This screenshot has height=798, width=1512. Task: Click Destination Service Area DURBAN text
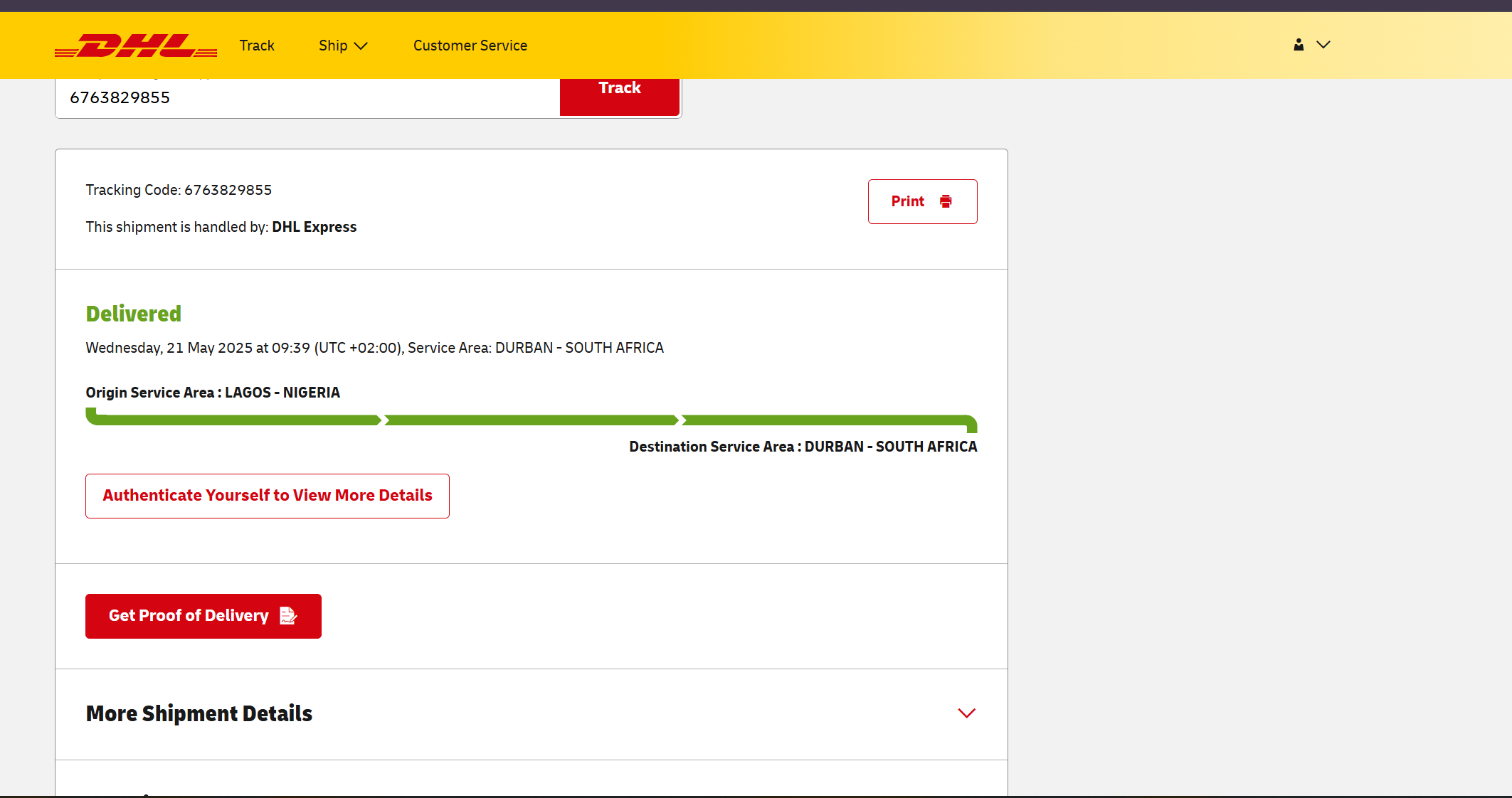coord(803,447)
